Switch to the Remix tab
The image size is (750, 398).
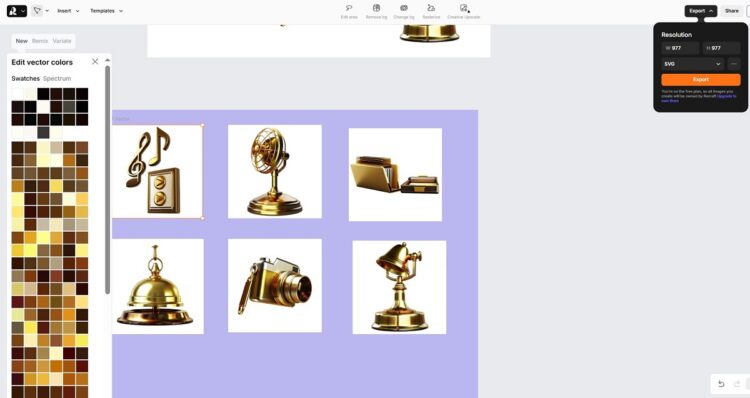click(40, 41)
